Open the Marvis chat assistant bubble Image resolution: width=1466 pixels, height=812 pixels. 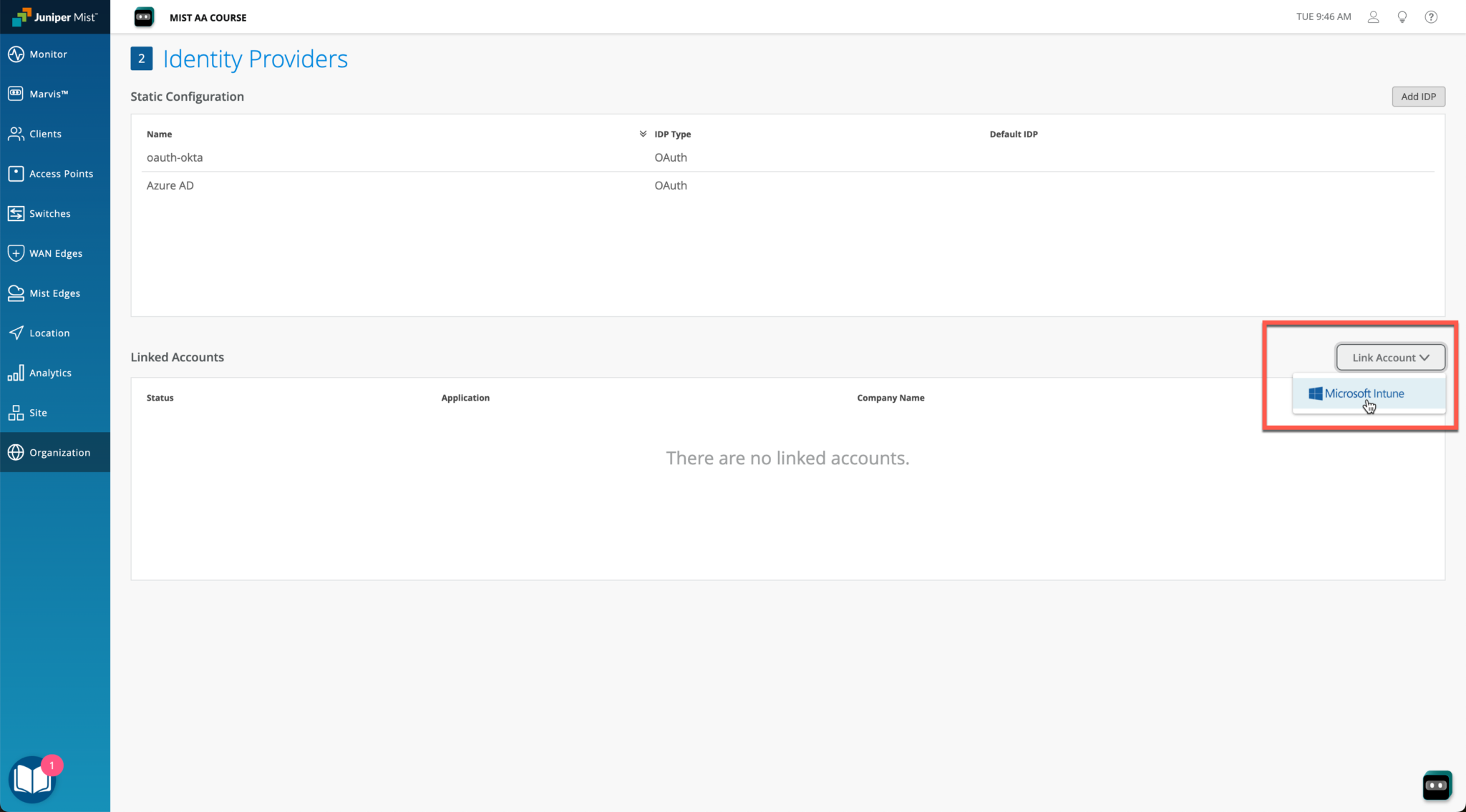click(x=1436, y=785)
